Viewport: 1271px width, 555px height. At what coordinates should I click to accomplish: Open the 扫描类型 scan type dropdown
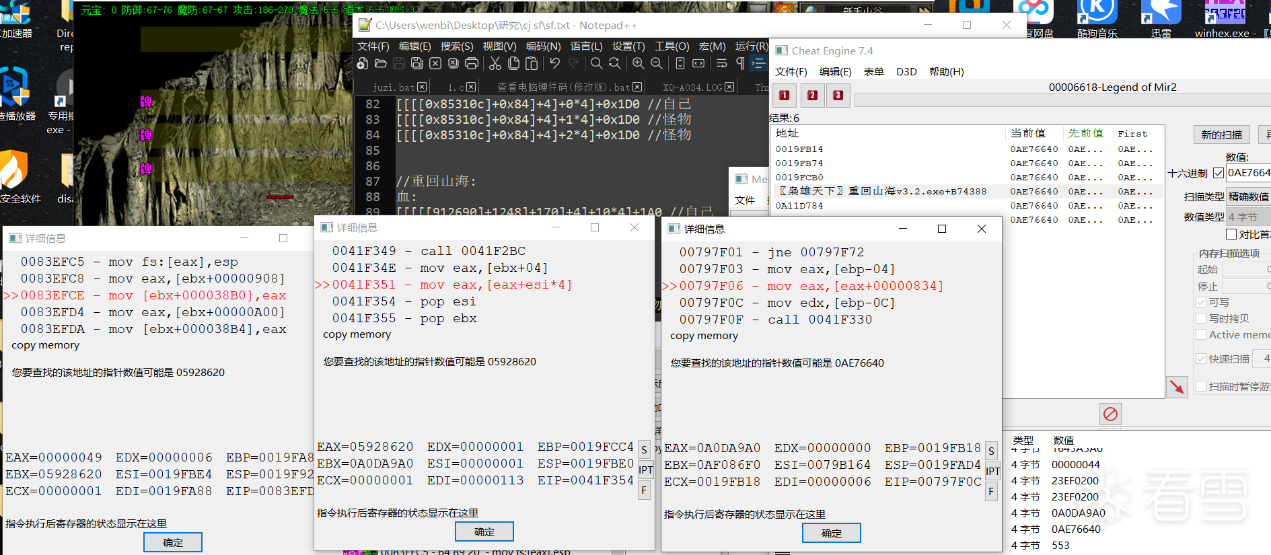click(x=1248, y=196)
